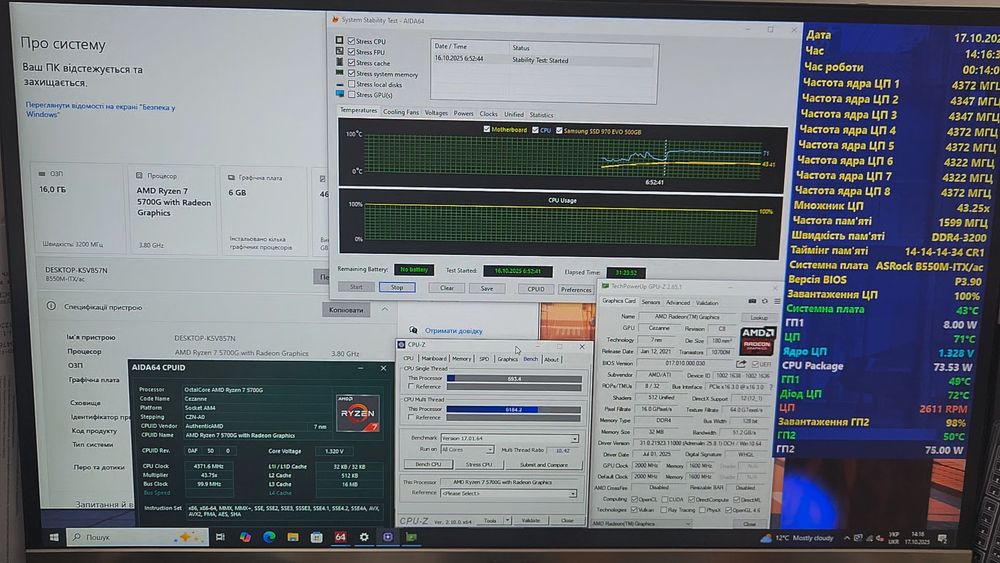Open Task View on the taskbar
This screenshot has height=563, width=1000.
pyautogui.click(x=220, y=537)
